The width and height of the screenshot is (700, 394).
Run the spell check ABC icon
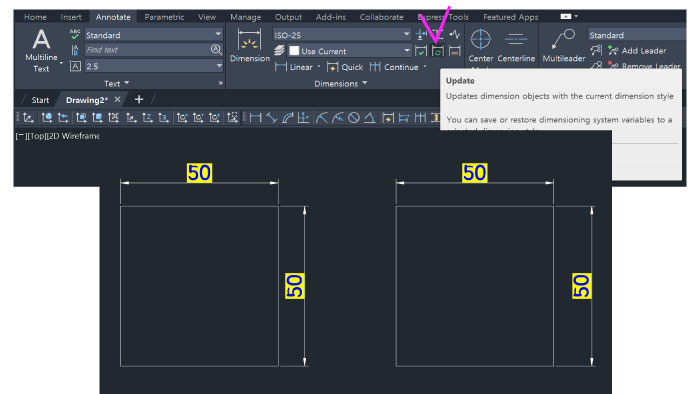(x=75, y=34)
